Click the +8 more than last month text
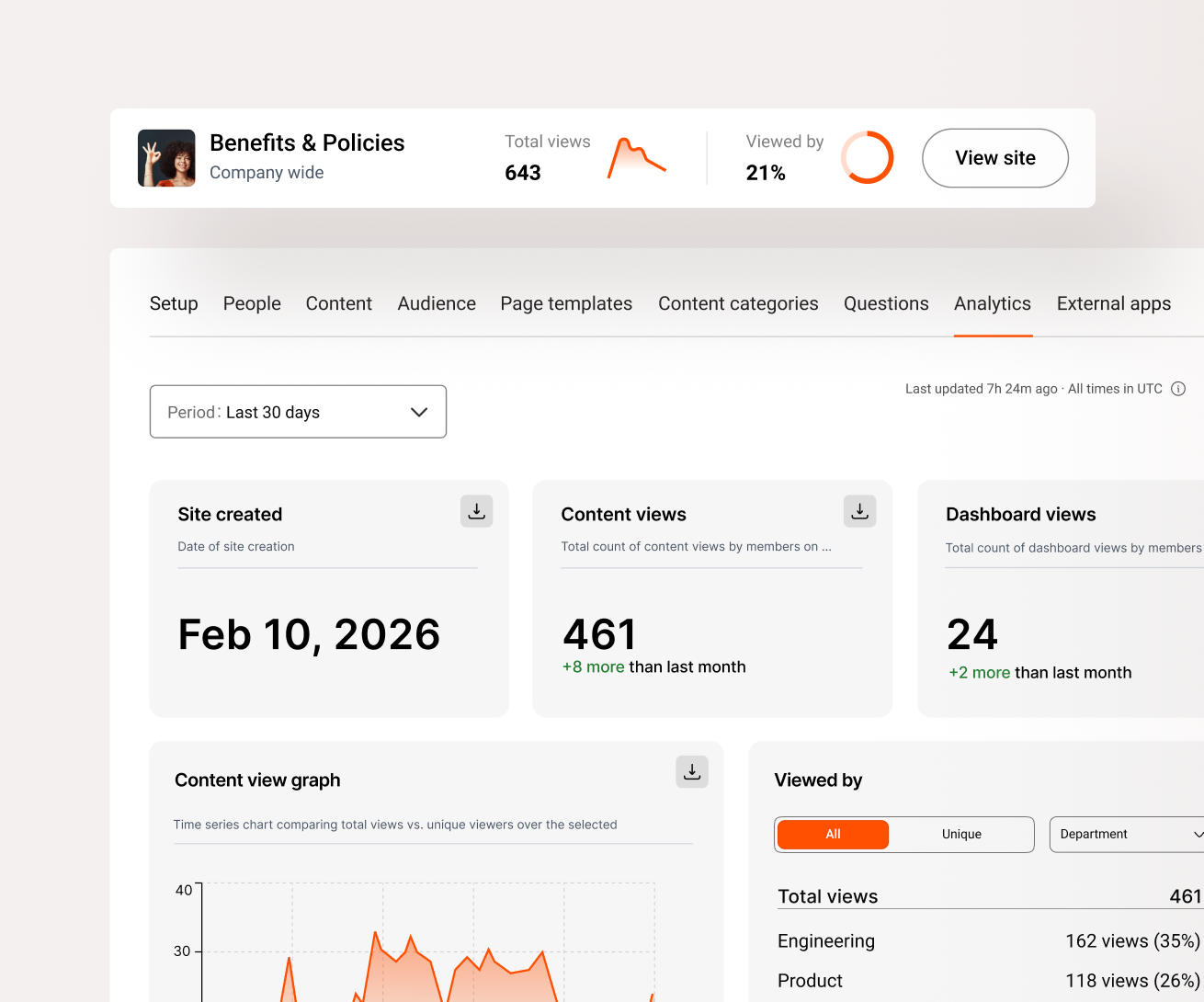The height and width of the screenshot is (1002, 1204). pyautogui.click(x=654, y=667)
